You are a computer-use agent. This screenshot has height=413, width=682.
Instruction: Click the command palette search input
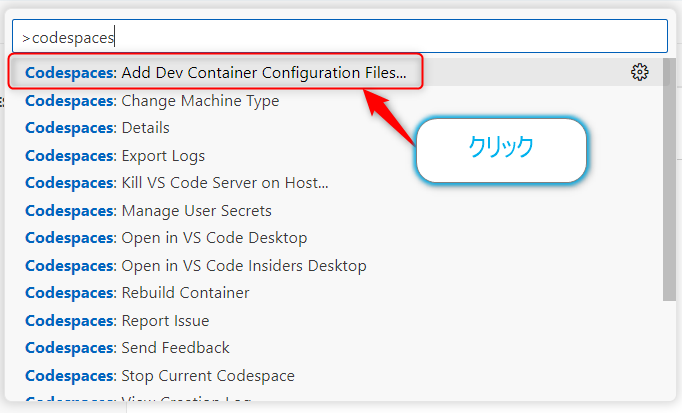[x=340, y=37]
